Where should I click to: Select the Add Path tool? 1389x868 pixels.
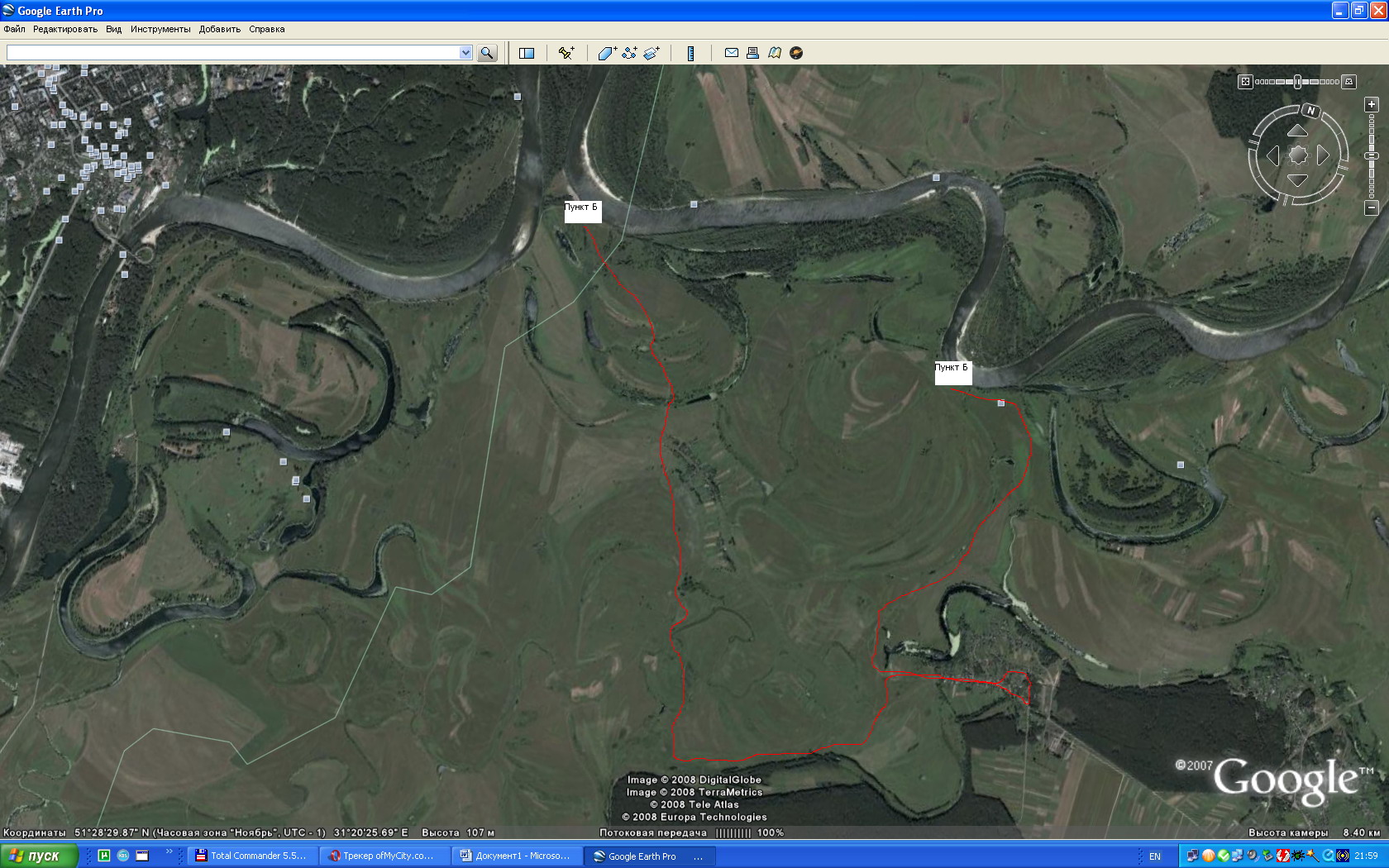click(630, 53)
